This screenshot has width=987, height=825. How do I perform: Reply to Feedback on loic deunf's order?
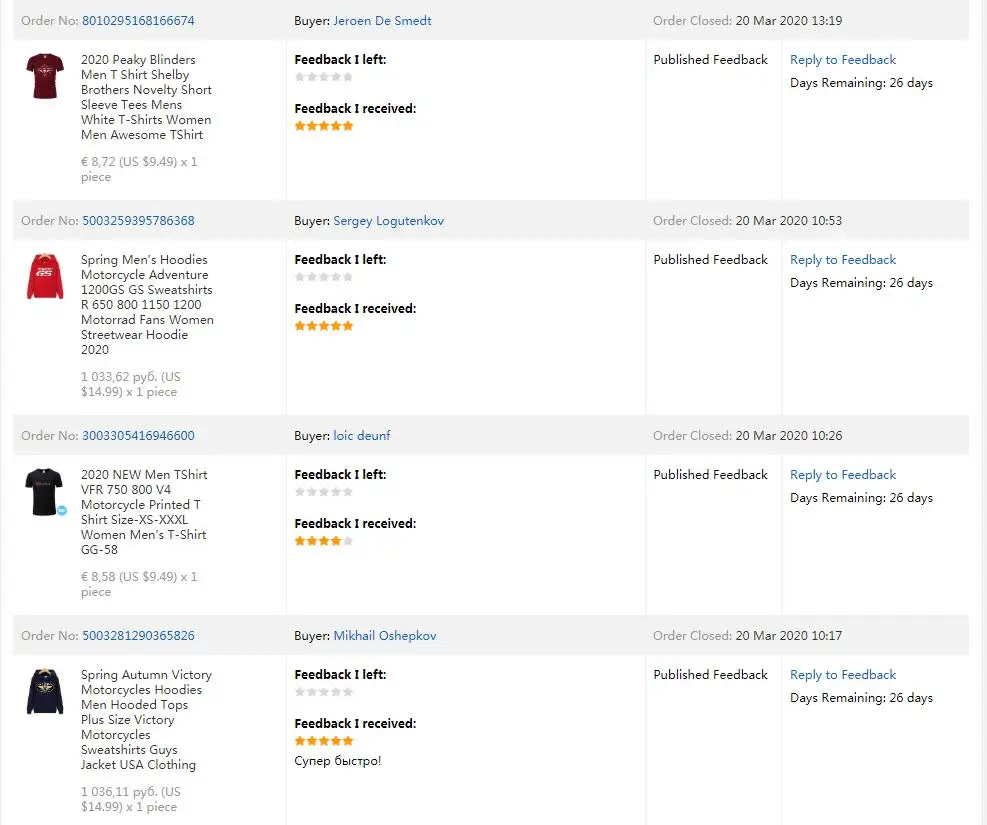(843, 475)
